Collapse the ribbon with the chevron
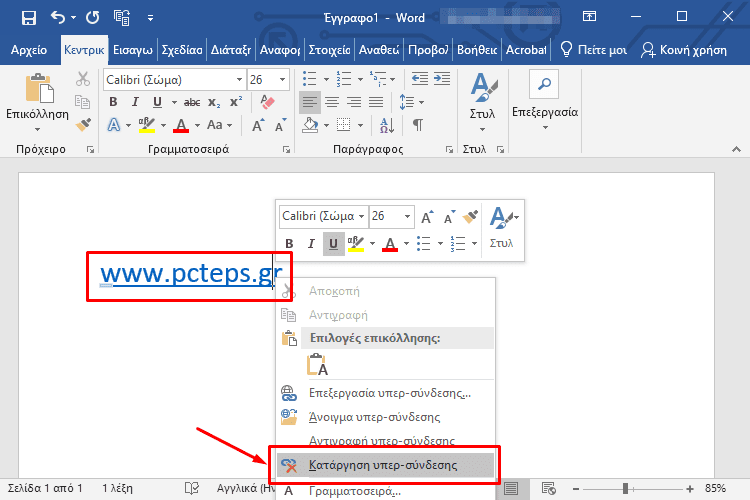This screenshot has width=750, height=500. click(x=736, y=150)
